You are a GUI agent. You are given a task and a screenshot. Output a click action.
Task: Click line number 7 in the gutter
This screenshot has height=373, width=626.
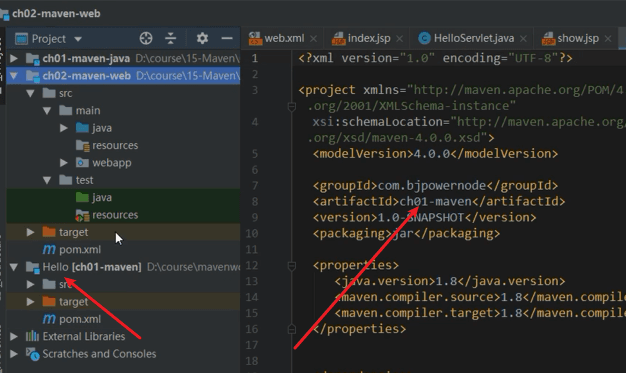tap(255, 186)
